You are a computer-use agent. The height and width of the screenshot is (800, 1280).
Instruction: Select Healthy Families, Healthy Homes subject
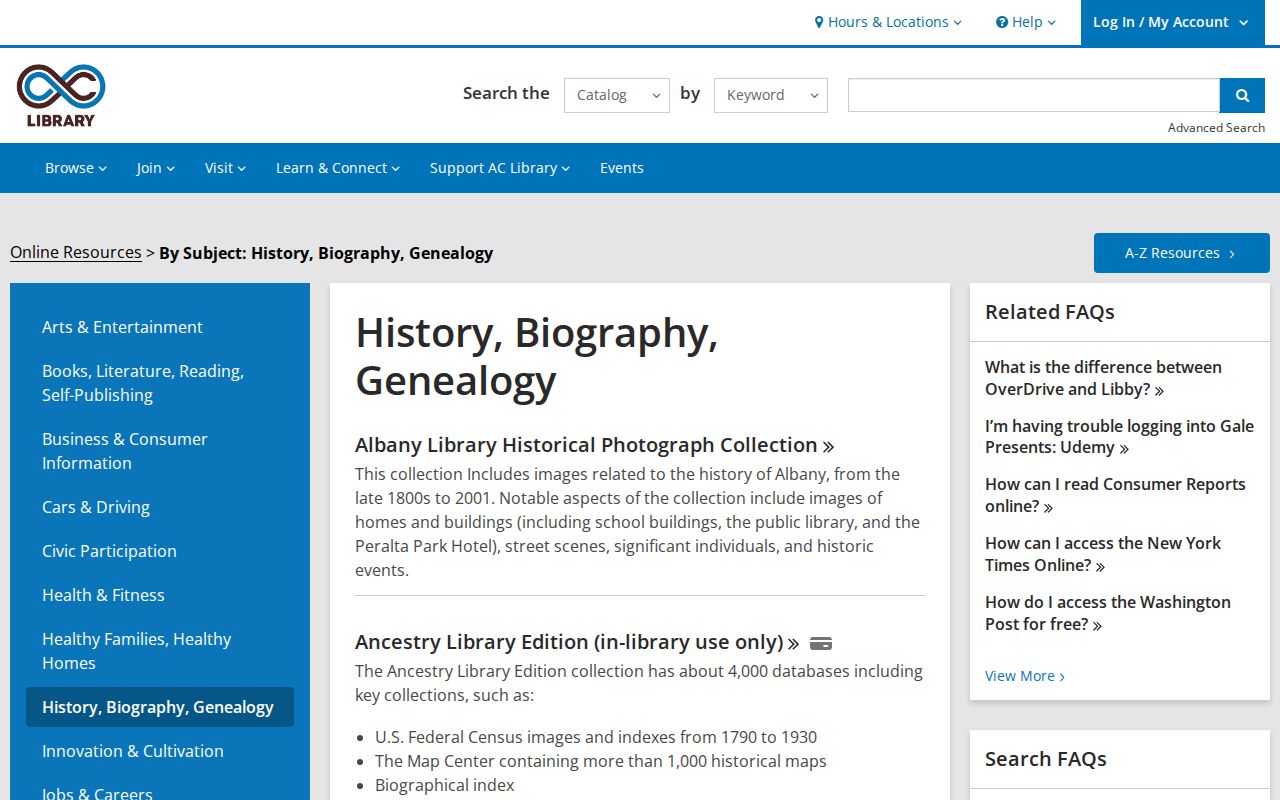coord(160,651)
